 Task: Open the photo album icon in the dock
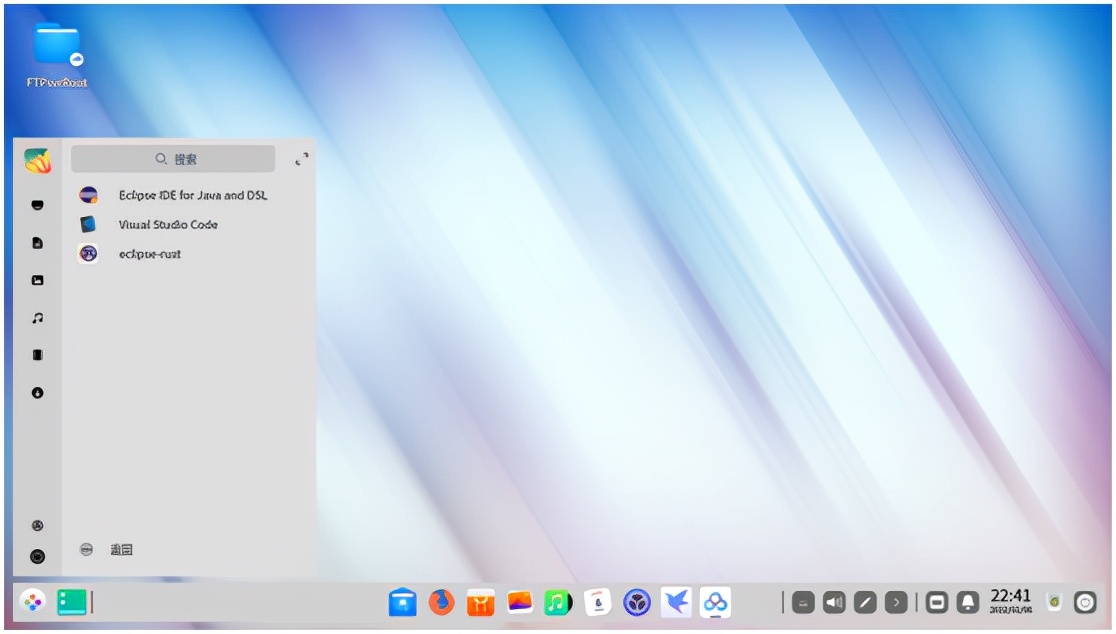[x=519, y=602]
